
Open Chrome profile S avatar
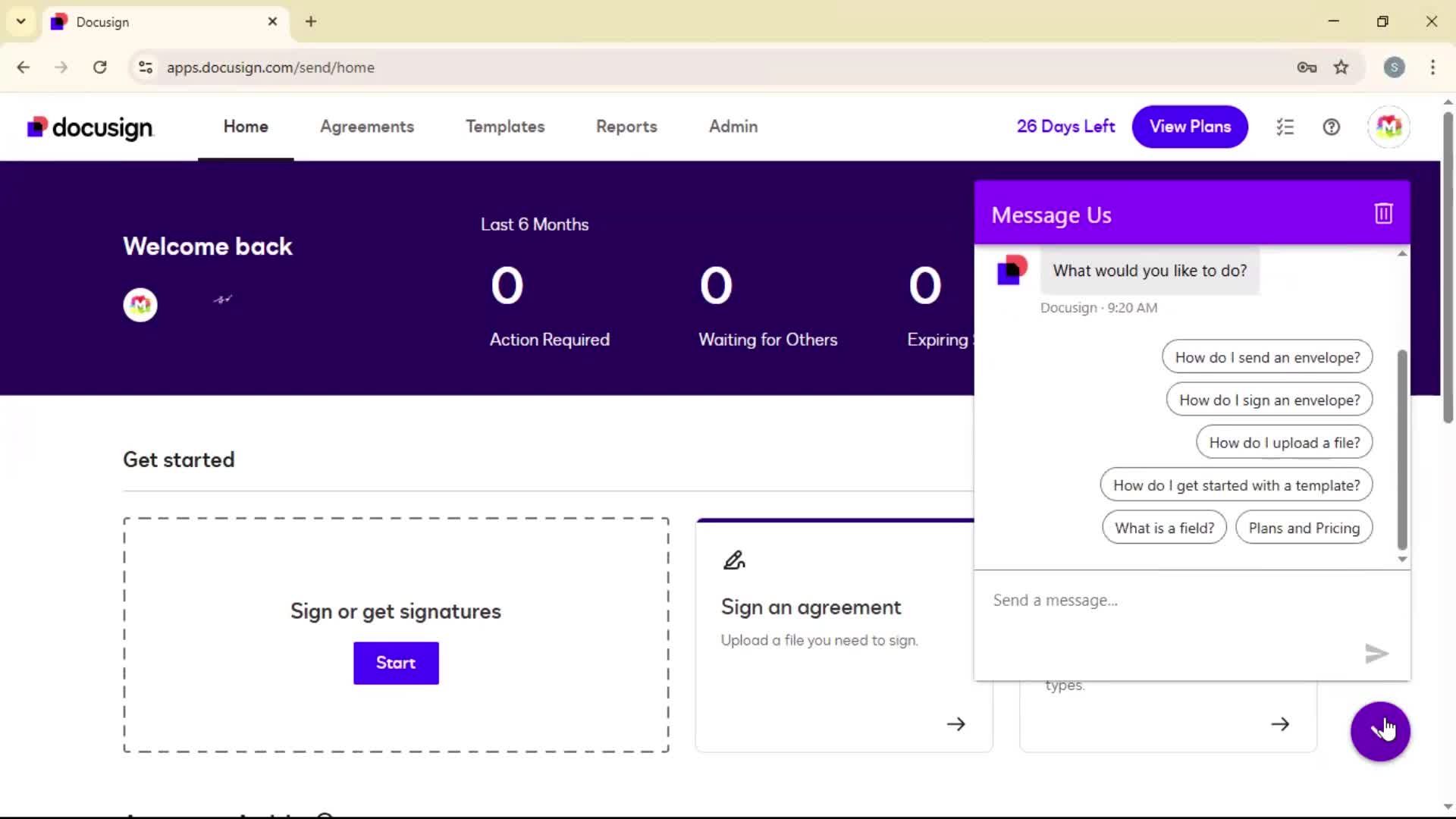[x=1394, y=67]
